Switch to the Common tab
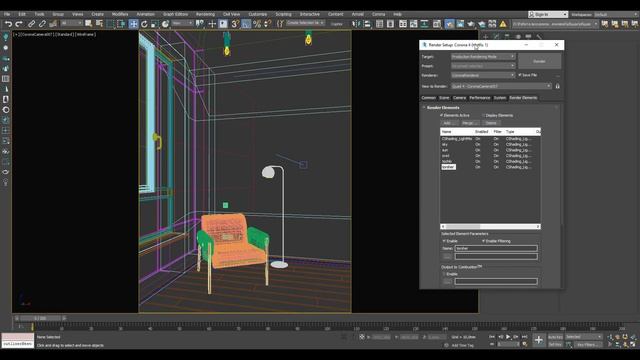The width and height of the screenshot is (640, 360). point(429,98)
